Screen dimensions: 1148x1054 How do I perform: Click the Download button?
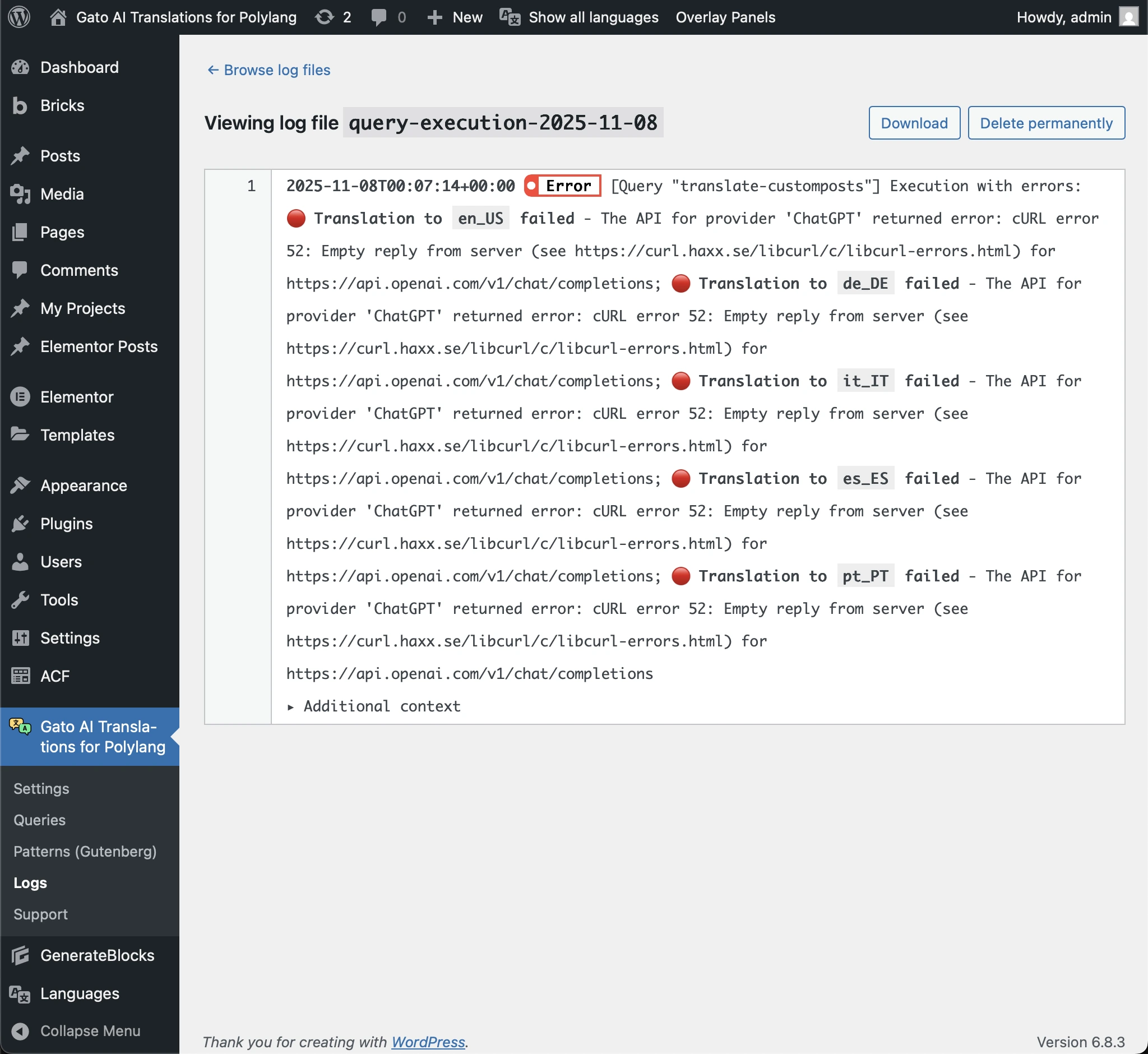pyautogui.click(x=914, y=123)
